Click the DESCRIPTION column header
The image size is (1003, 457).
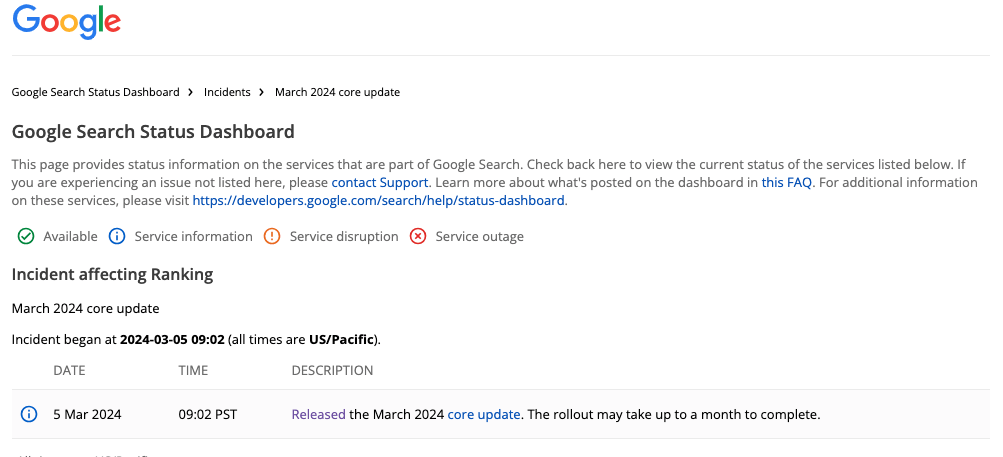(332, 371)
